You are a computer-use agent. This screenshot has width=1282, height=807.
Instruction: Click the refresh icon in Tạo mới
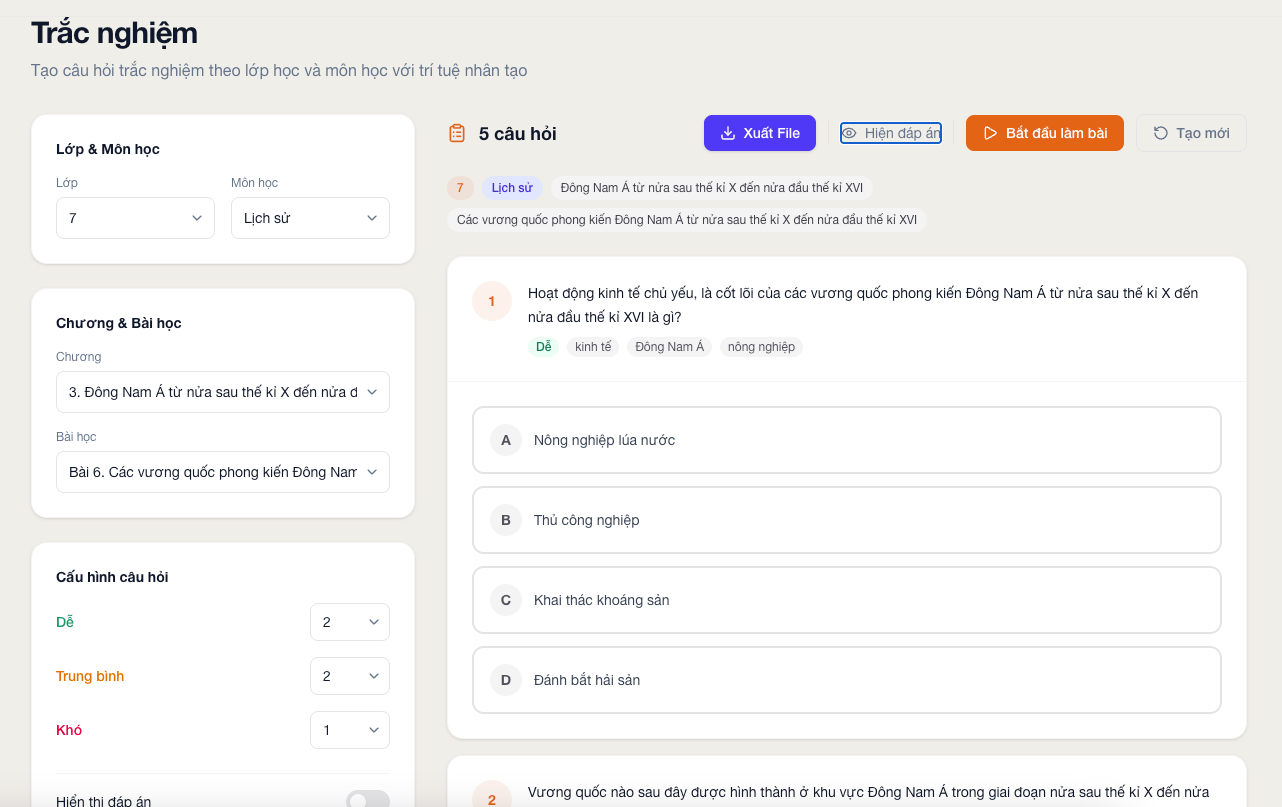pos(1161,133)
